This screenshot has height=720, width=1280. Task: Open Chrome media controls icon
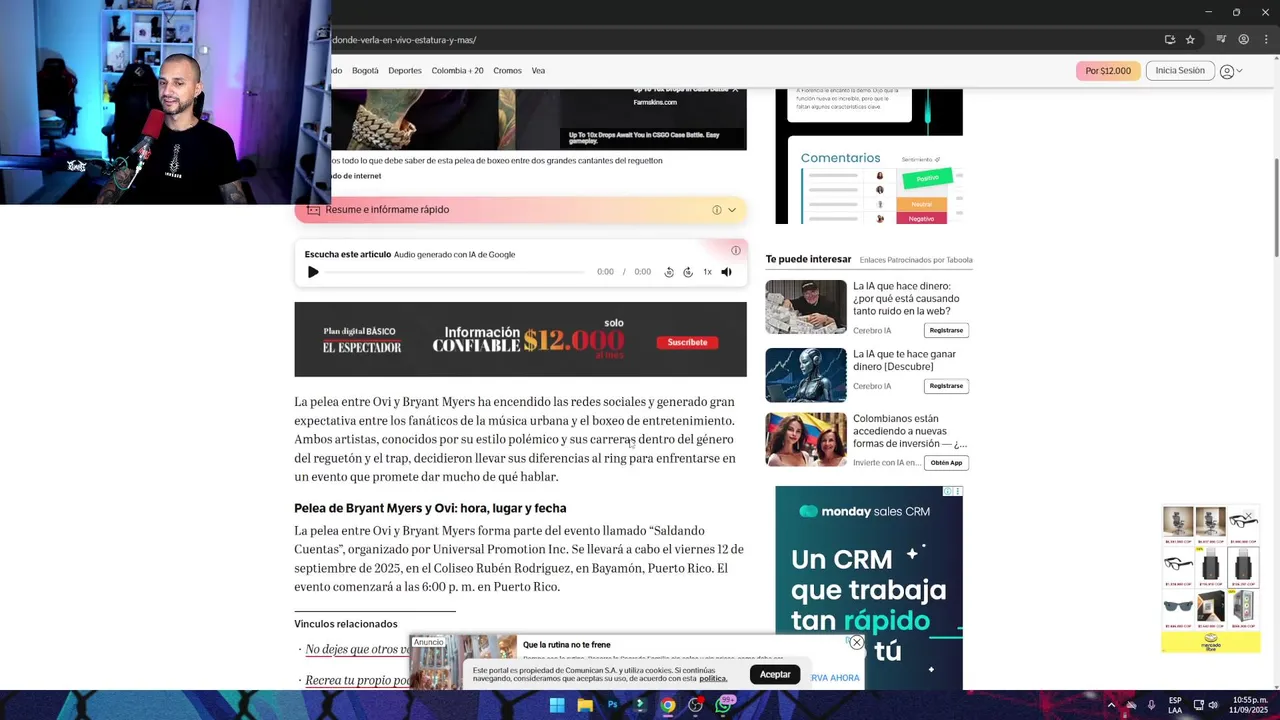click(1221, 40)
